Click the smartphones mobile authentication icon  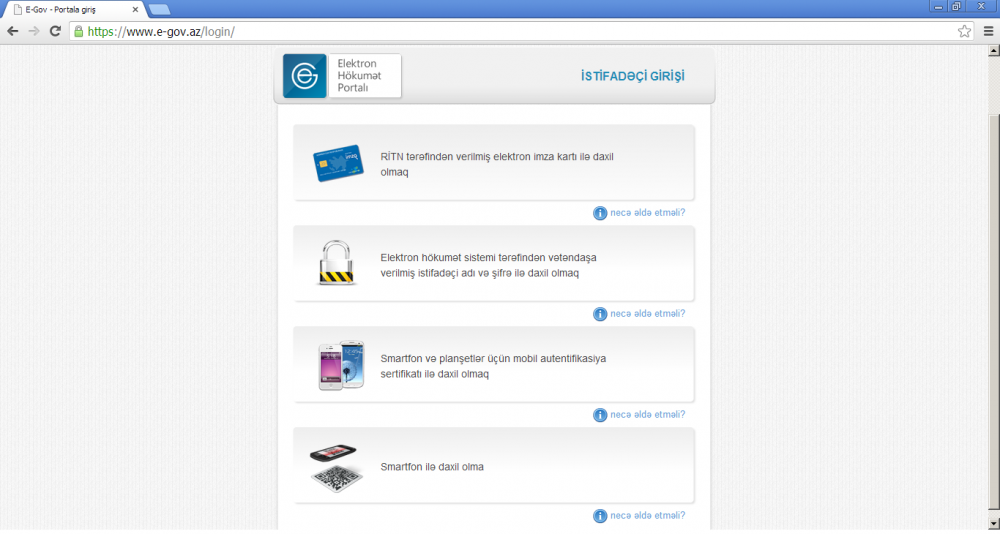pos(342,365)
